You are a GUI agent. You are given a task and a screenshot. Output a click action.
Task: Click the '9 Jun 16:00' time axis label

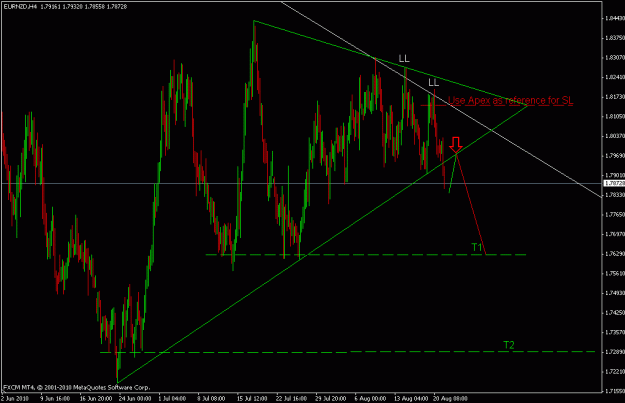(54, 398)
